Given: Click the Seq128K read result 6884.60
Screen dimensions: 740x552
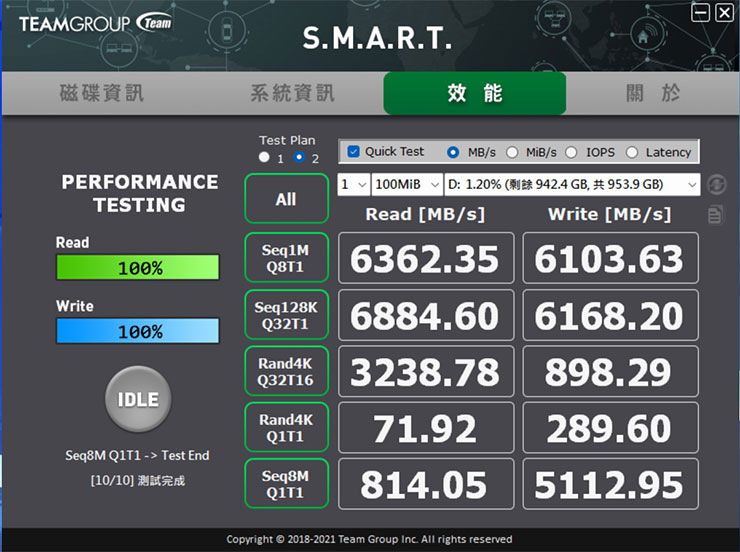Looking at the screenshot, I should click(426, 315).
